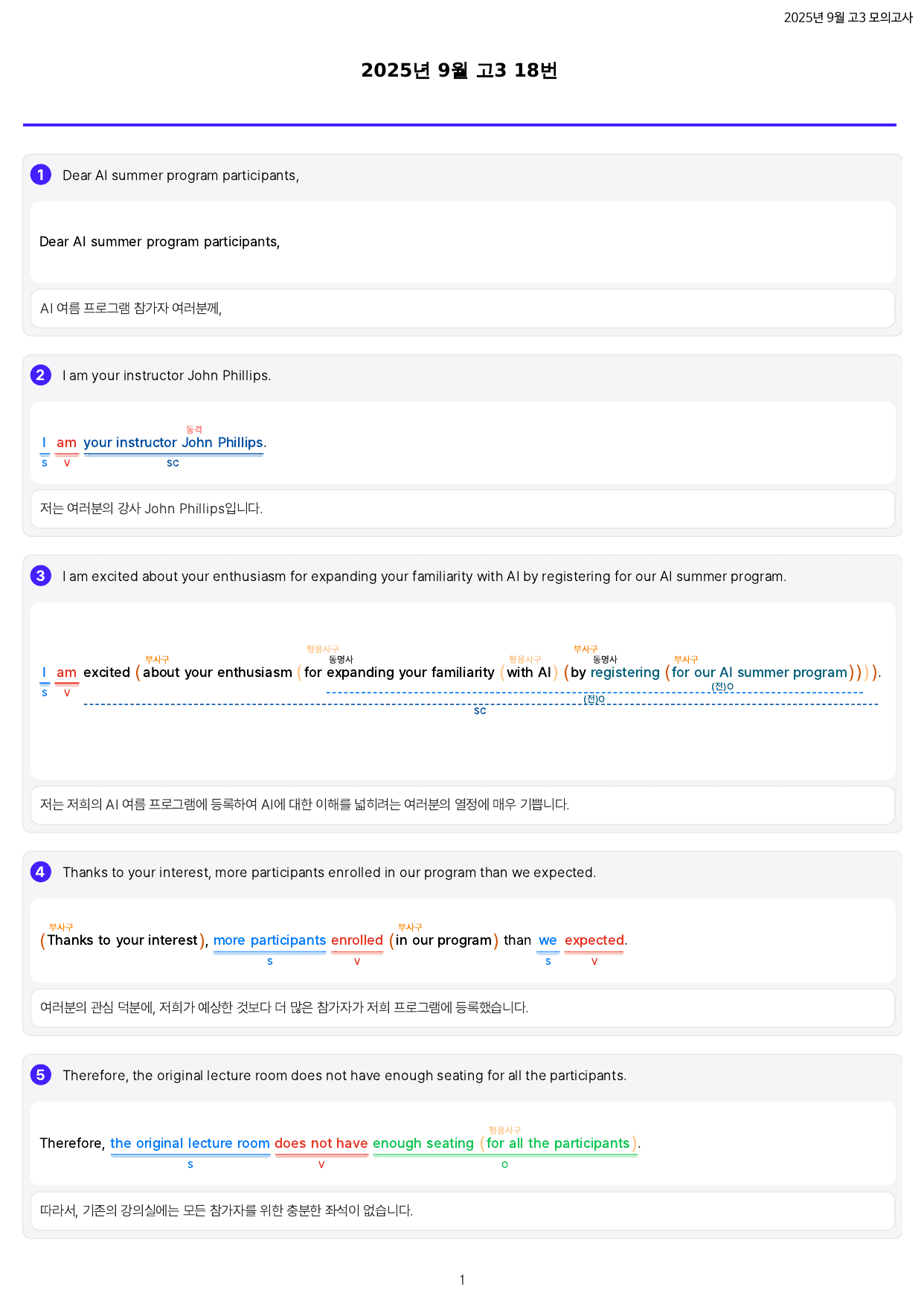The width and height of the screenshot is (924, 1307).
Task: Click the numbered circle badge 1
Action: [41, 175]
